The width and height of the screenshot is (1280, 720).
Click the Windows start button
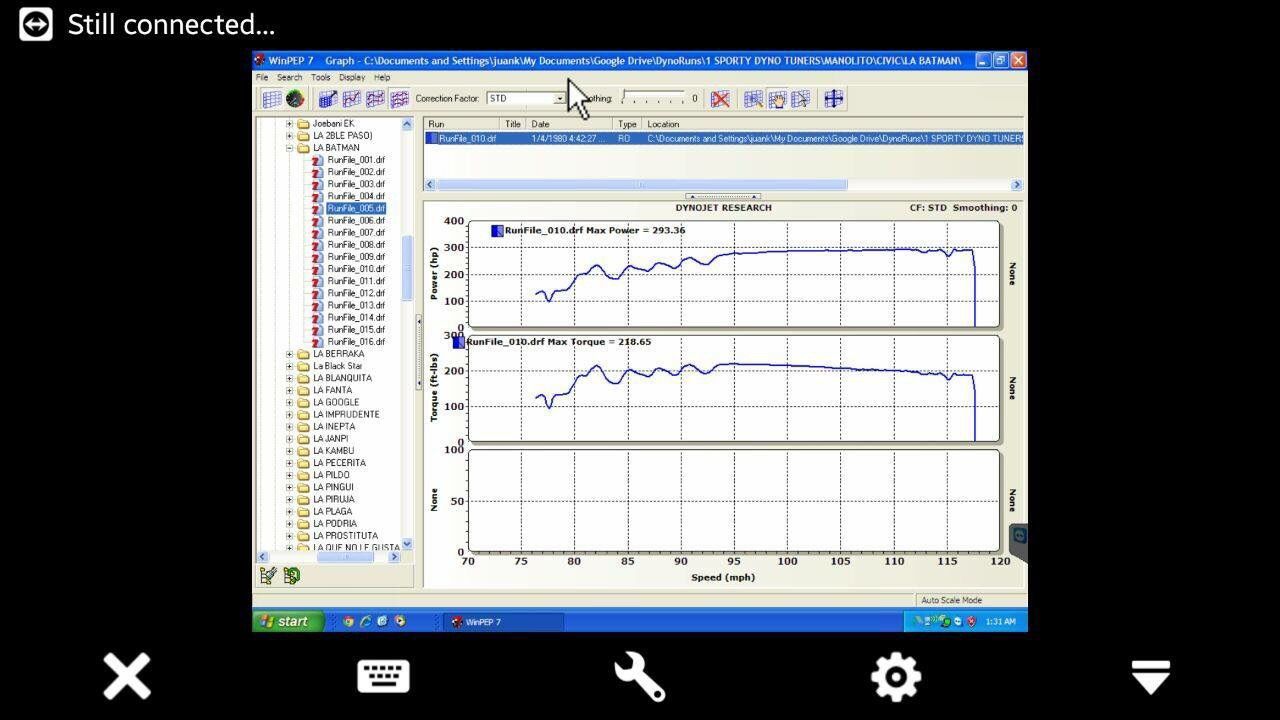[286, 621]
